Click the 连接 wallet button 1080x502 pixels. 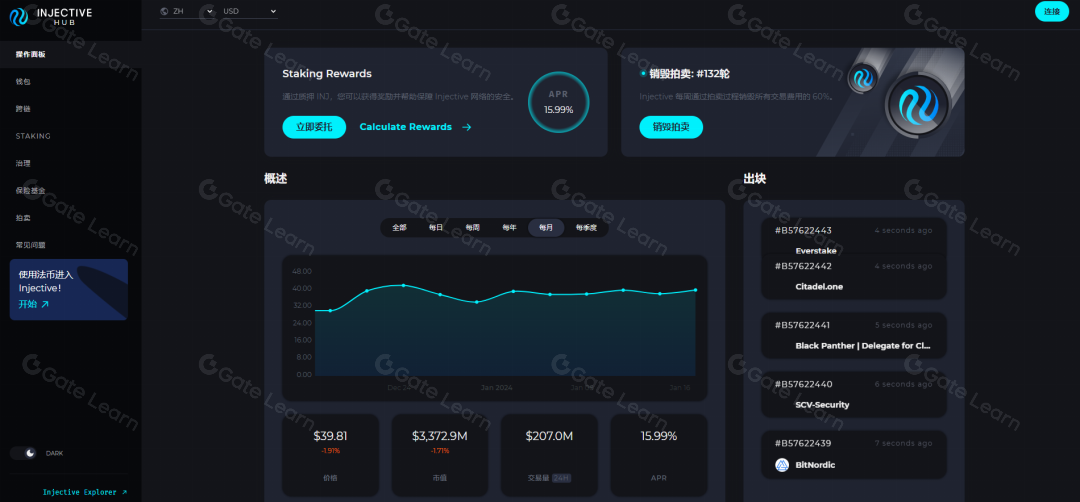[1051, 12]
